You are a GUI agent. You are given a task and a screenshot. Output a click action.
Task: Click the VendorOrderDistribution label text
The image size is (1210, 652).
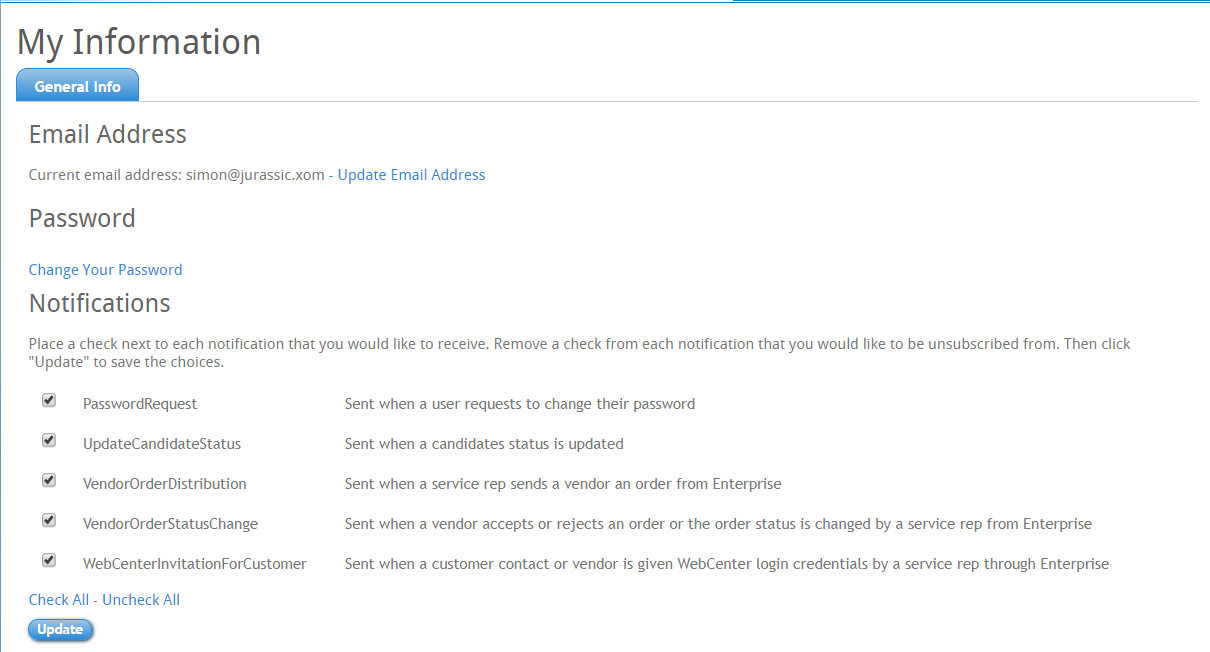(x=164, y=484)
